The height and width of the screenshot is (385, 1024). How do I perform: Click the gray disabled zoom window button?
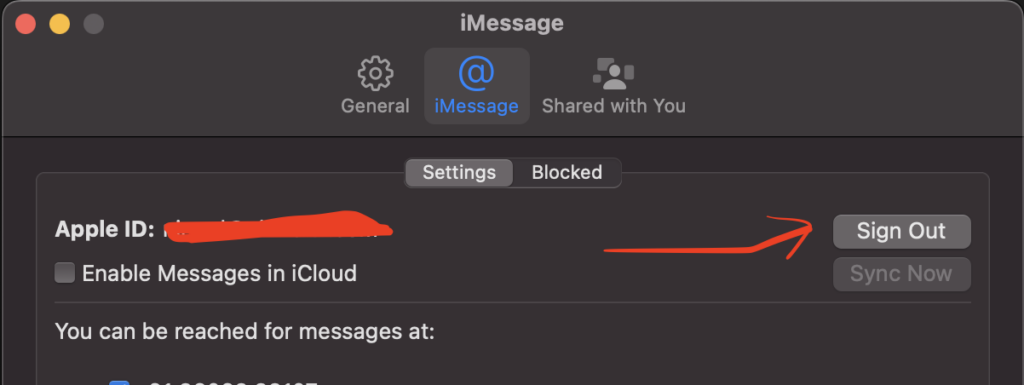click(x=93, y=25)
